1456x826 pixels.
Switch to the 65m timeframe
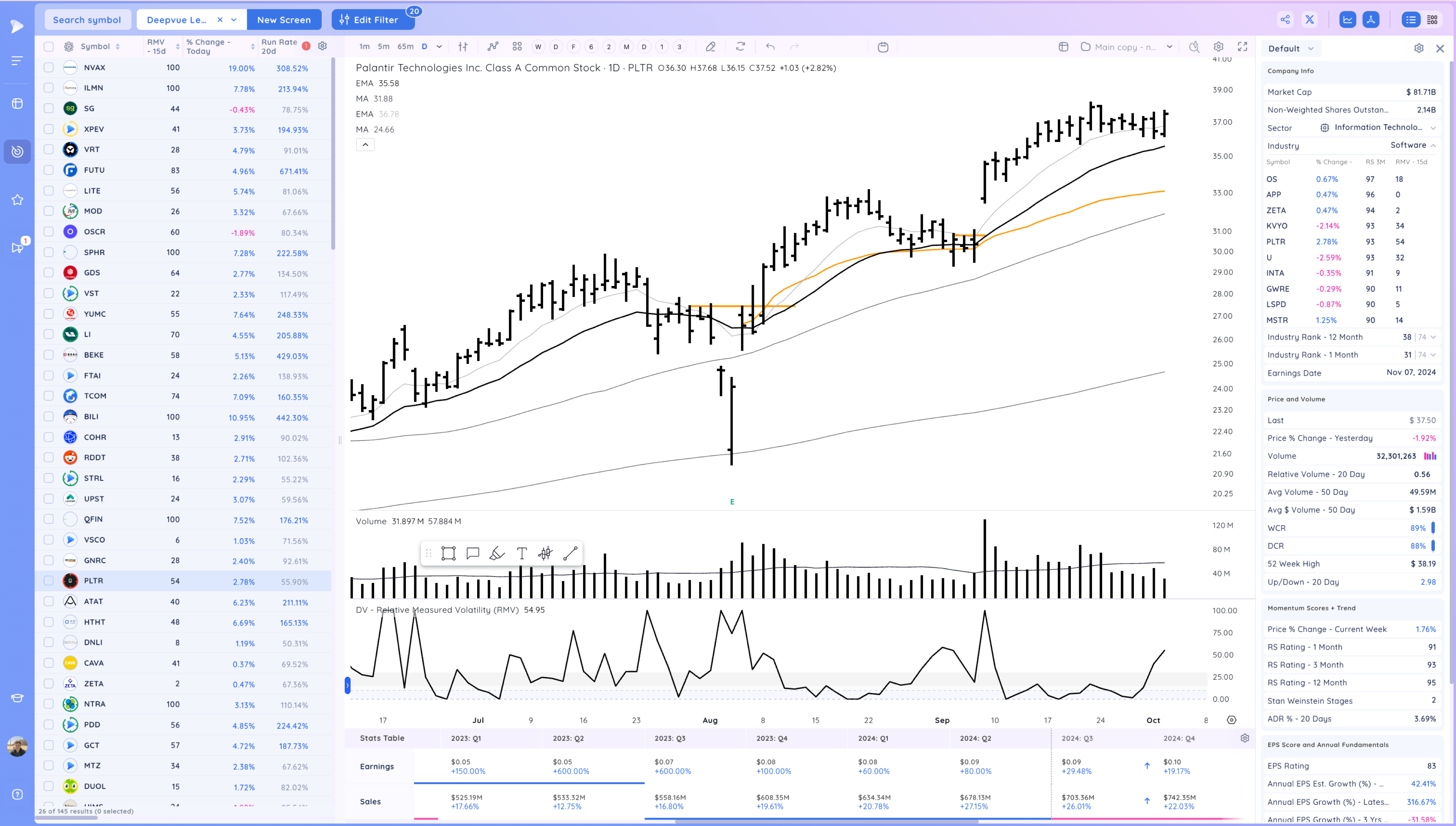tap(405, 47)
